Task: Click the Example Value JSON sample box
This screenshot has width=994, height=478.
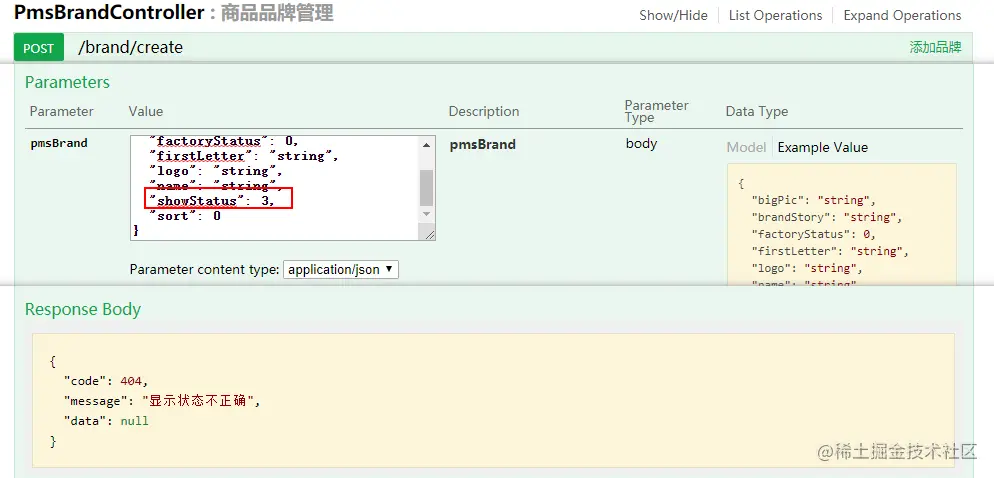Action: (841, 224)
